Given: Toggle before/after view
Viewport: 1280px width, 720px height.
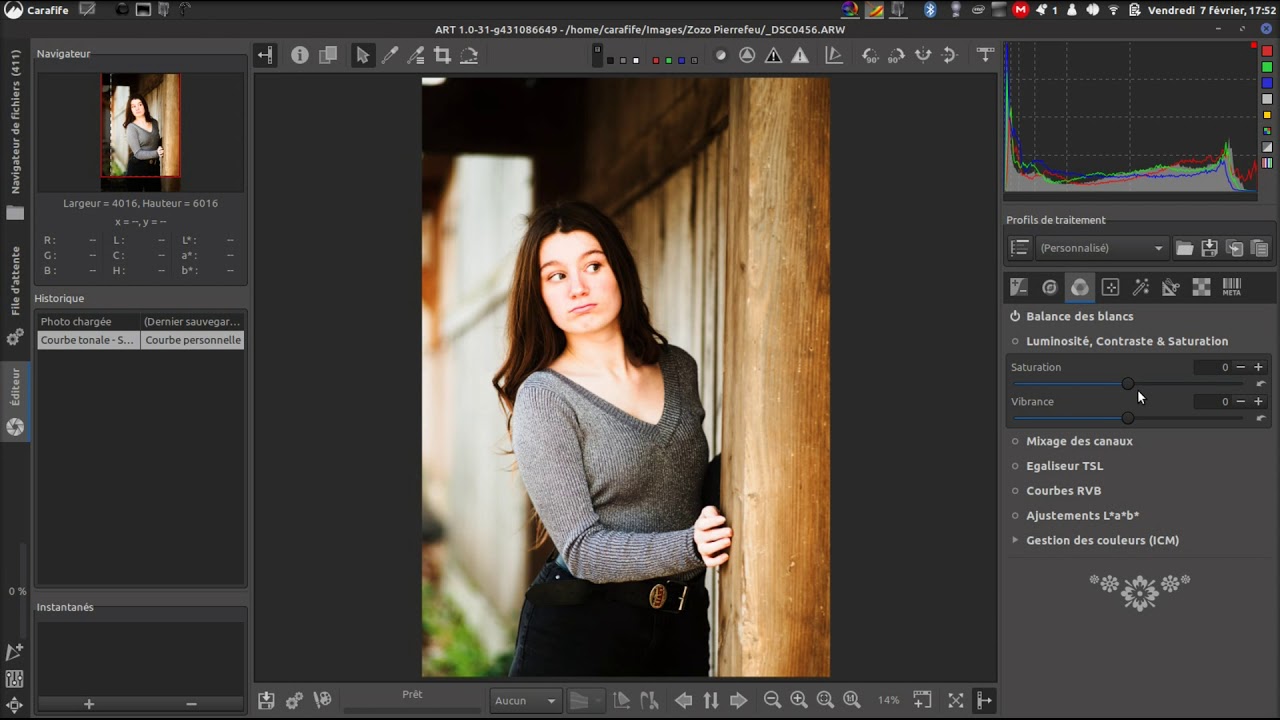Looking at the screenshot, I should pos(328,56).
